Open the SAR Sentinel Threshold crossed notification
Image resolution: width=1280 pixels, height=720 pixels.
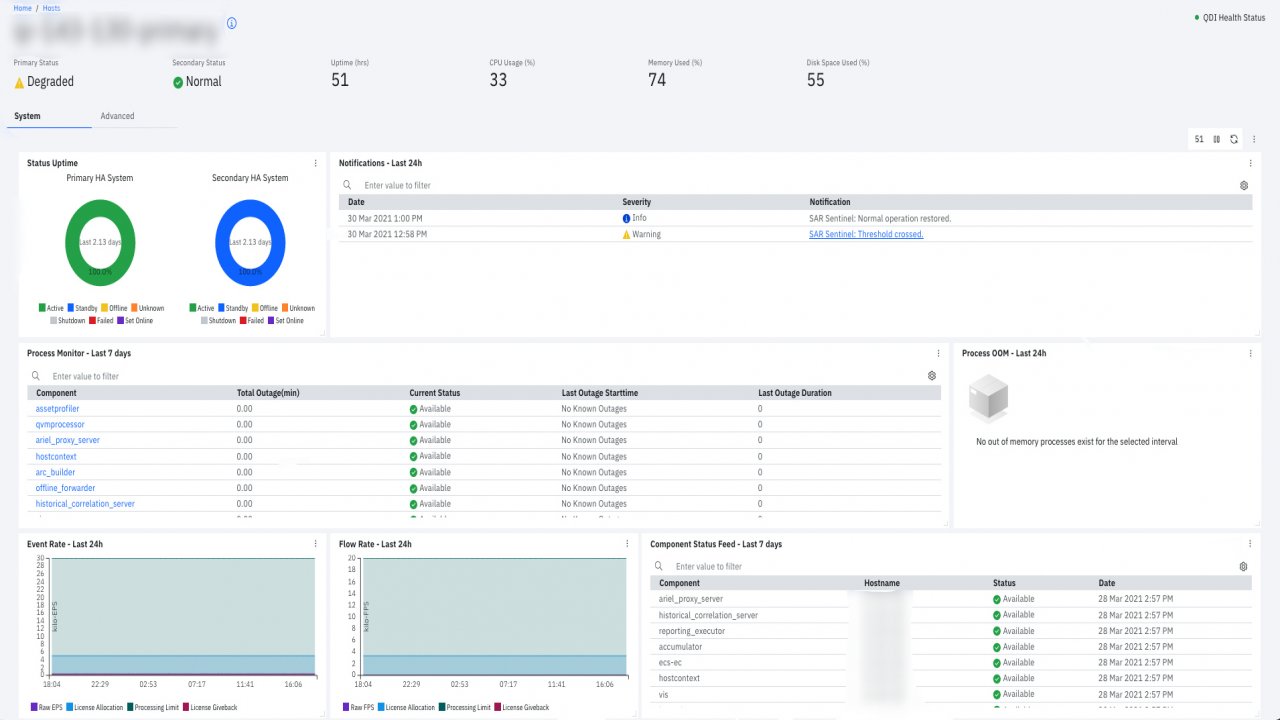tap(865, 233)
